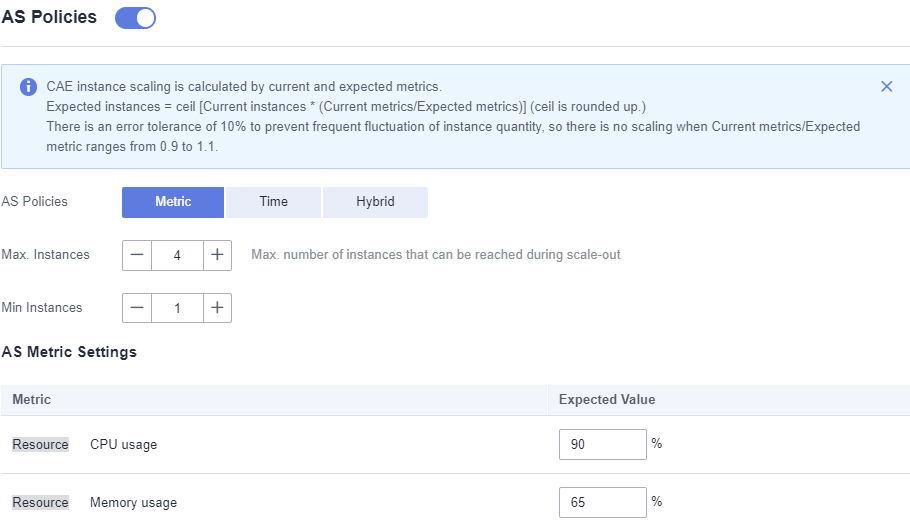Image resolution: width=910 pixels, height=530 pixels.
Task: Click the Resource tag beside CPU usage
Action: click(x=41, y=445)
